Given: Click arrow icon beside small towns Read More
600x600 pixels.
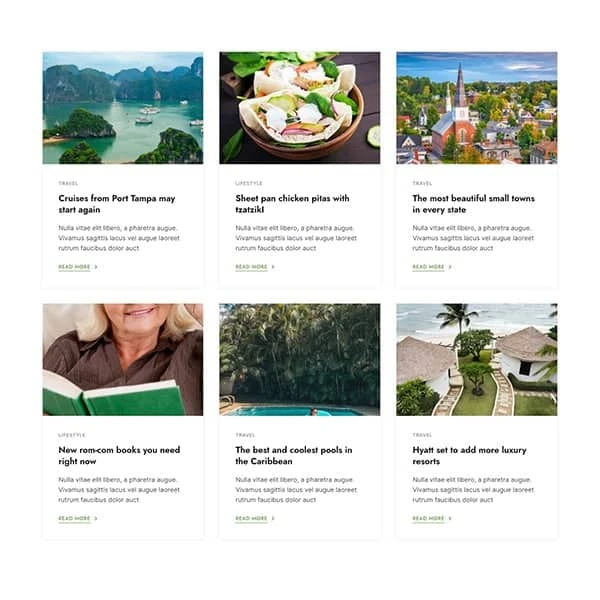Looking at the screenshot, I should tap(450, 267).
